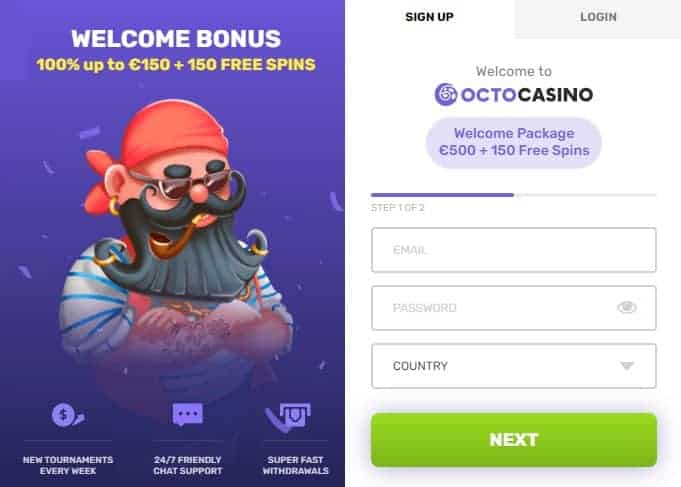This screenshot has height=487, width=681.
Task: Switch to the Login tab
Action: pos(598,17)
